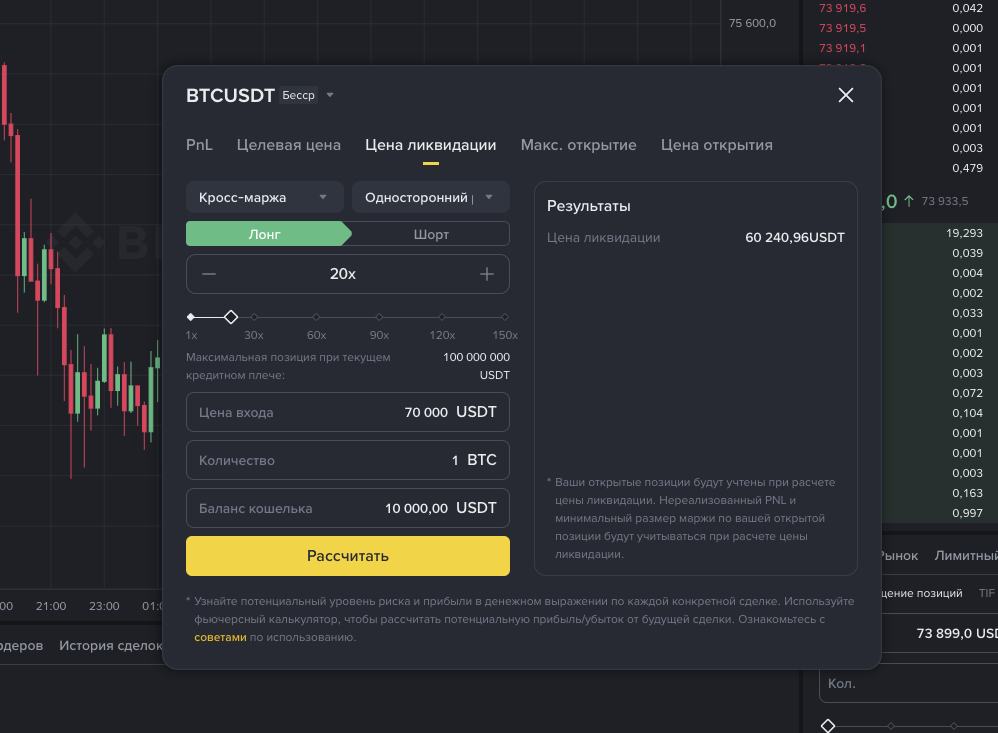Click the 150x mark on leverage slider
This screenshot has width=998, height=733.
505,317
